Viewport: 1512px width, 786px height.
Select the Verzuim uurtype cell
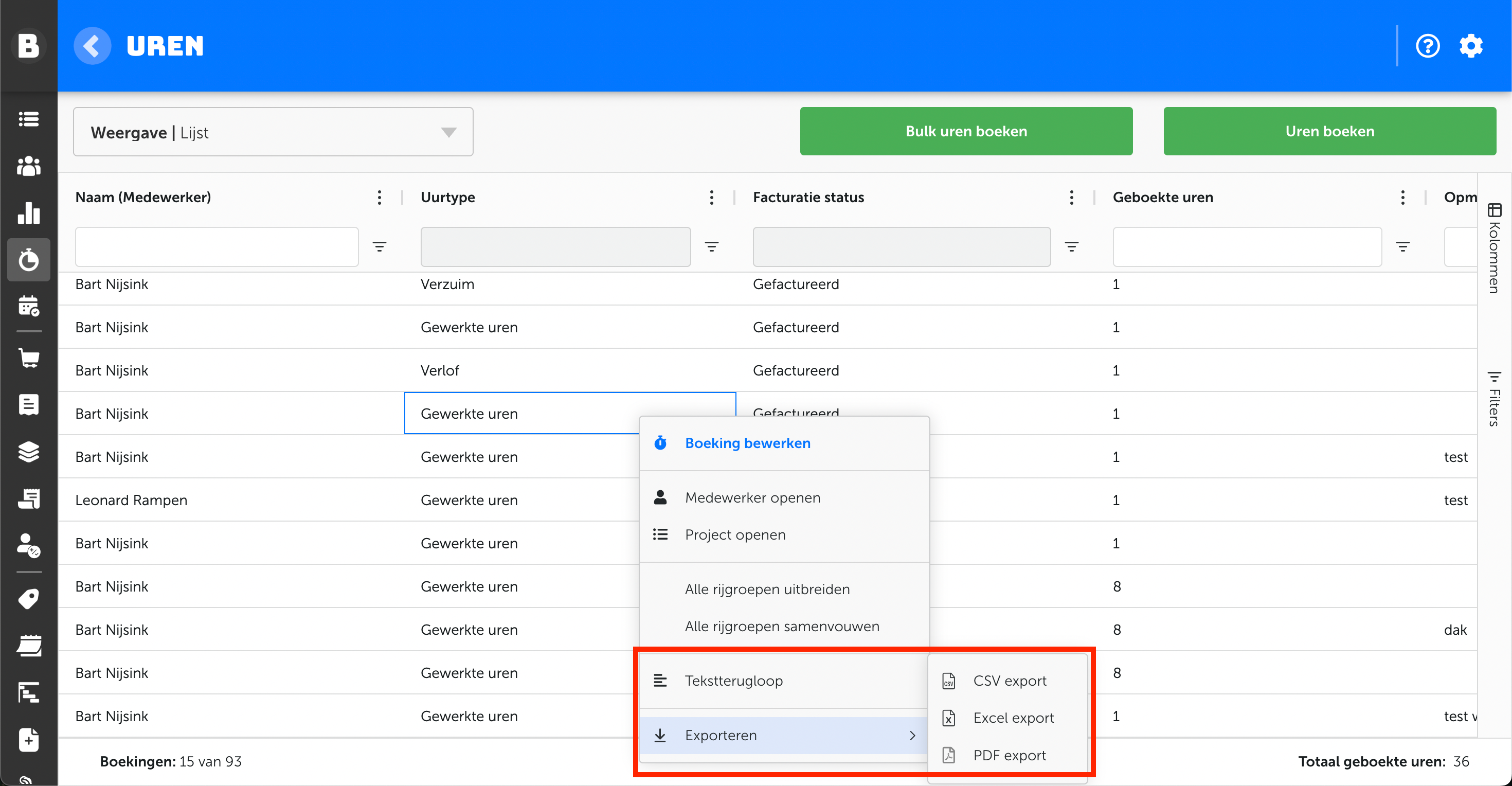(570, 284)
